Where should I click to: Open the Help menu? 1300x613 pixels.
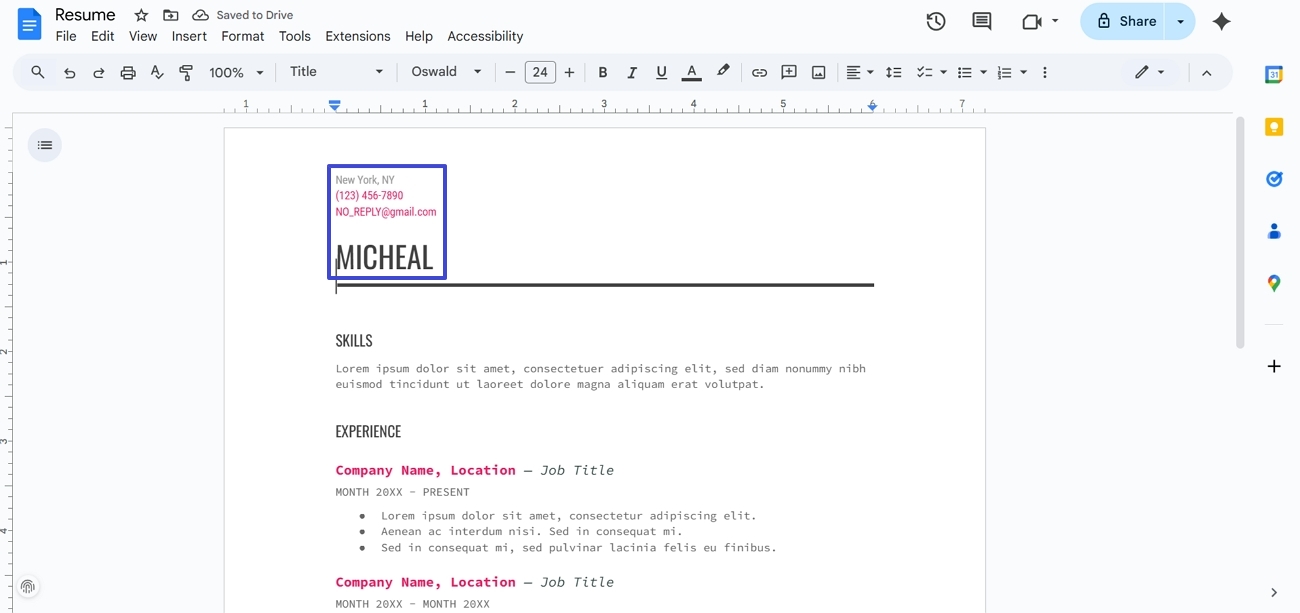tap(419, 36)
